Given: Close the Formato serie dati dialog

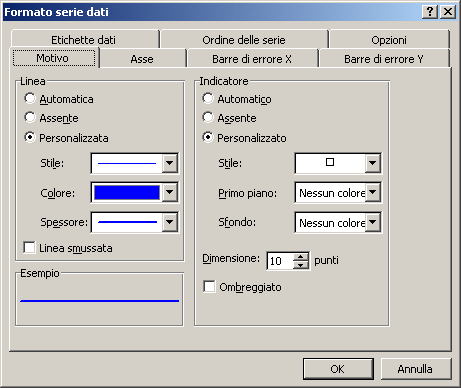Looking at the screenshot, I should tap(448, 12).
